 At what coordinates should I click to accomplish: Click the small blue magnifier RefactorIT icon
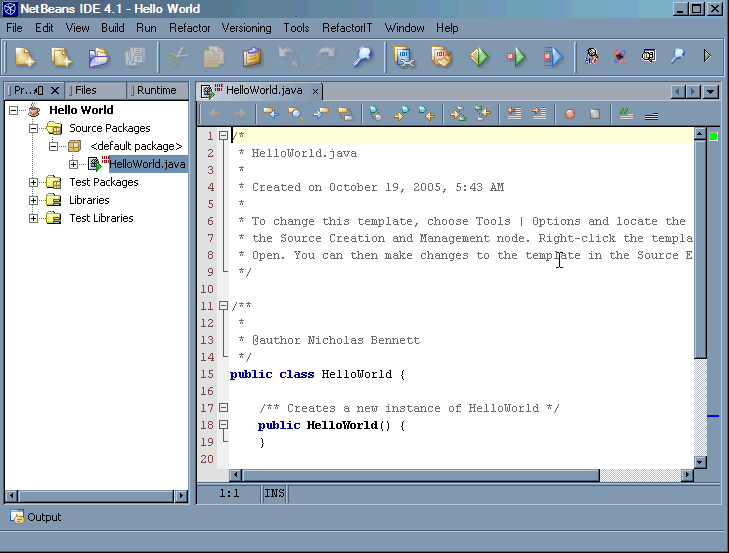677,56
